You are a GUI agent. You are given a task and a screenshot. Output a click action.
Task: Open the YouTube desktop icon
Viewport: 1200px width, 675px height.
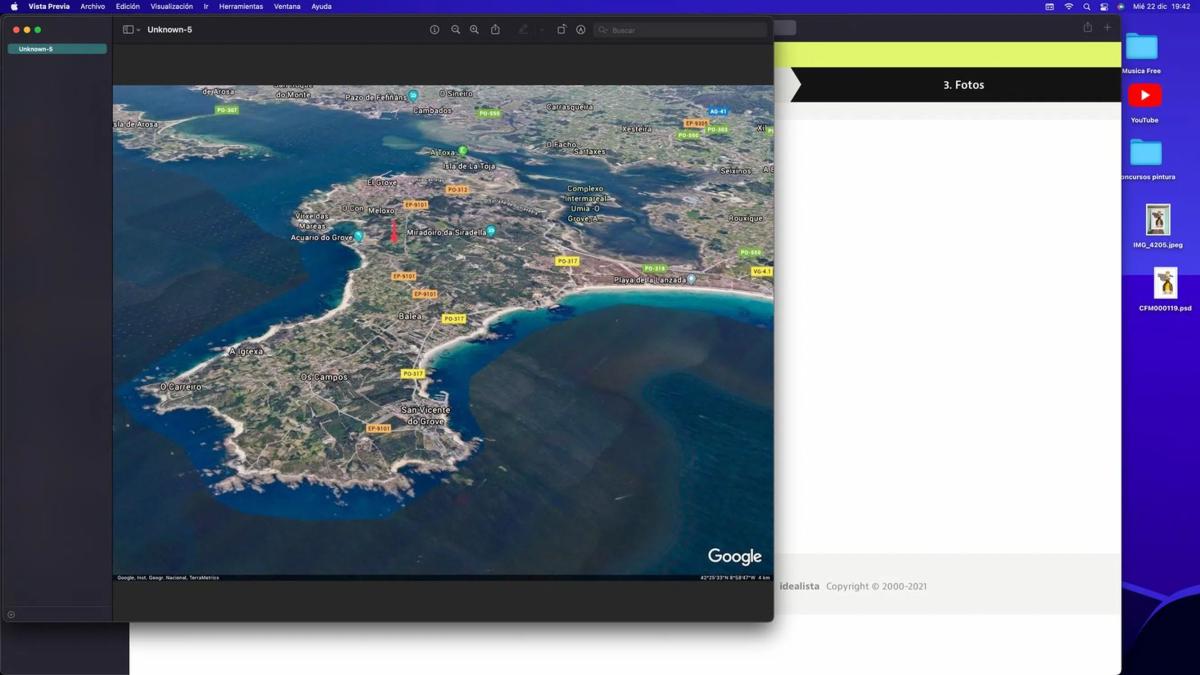(1144, 97)
